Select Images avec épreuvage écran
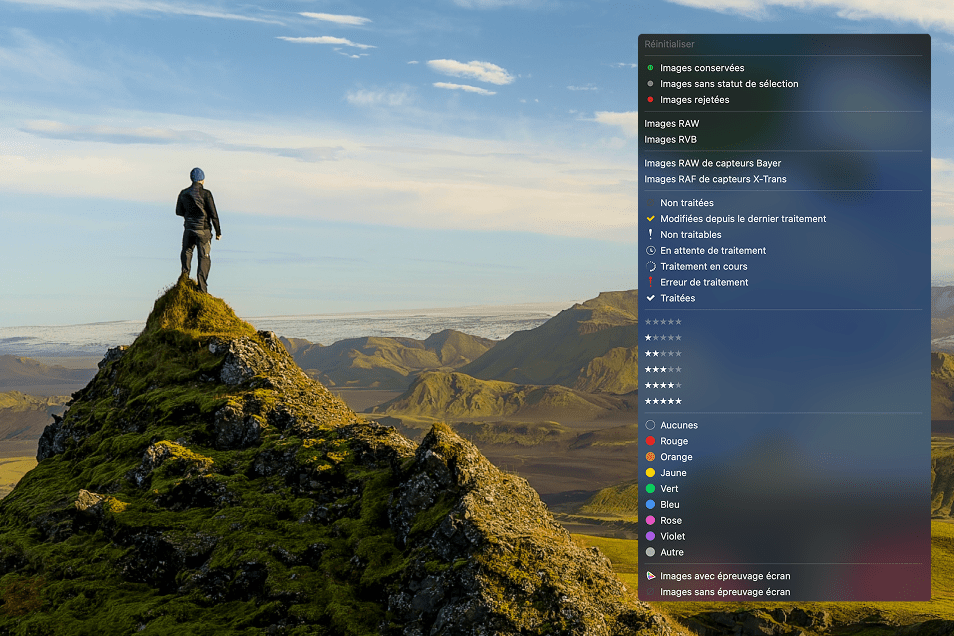Screen dimensions: 954x636 point(724,576)
